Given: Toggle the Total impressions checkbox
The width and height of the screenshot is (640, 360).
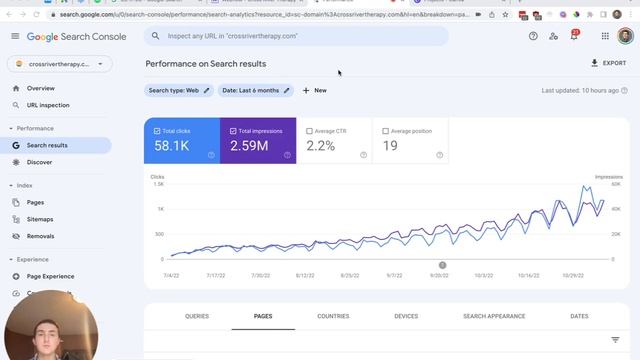Looking at the screenshot, I should pyautogui.click(x=233, y=131).
